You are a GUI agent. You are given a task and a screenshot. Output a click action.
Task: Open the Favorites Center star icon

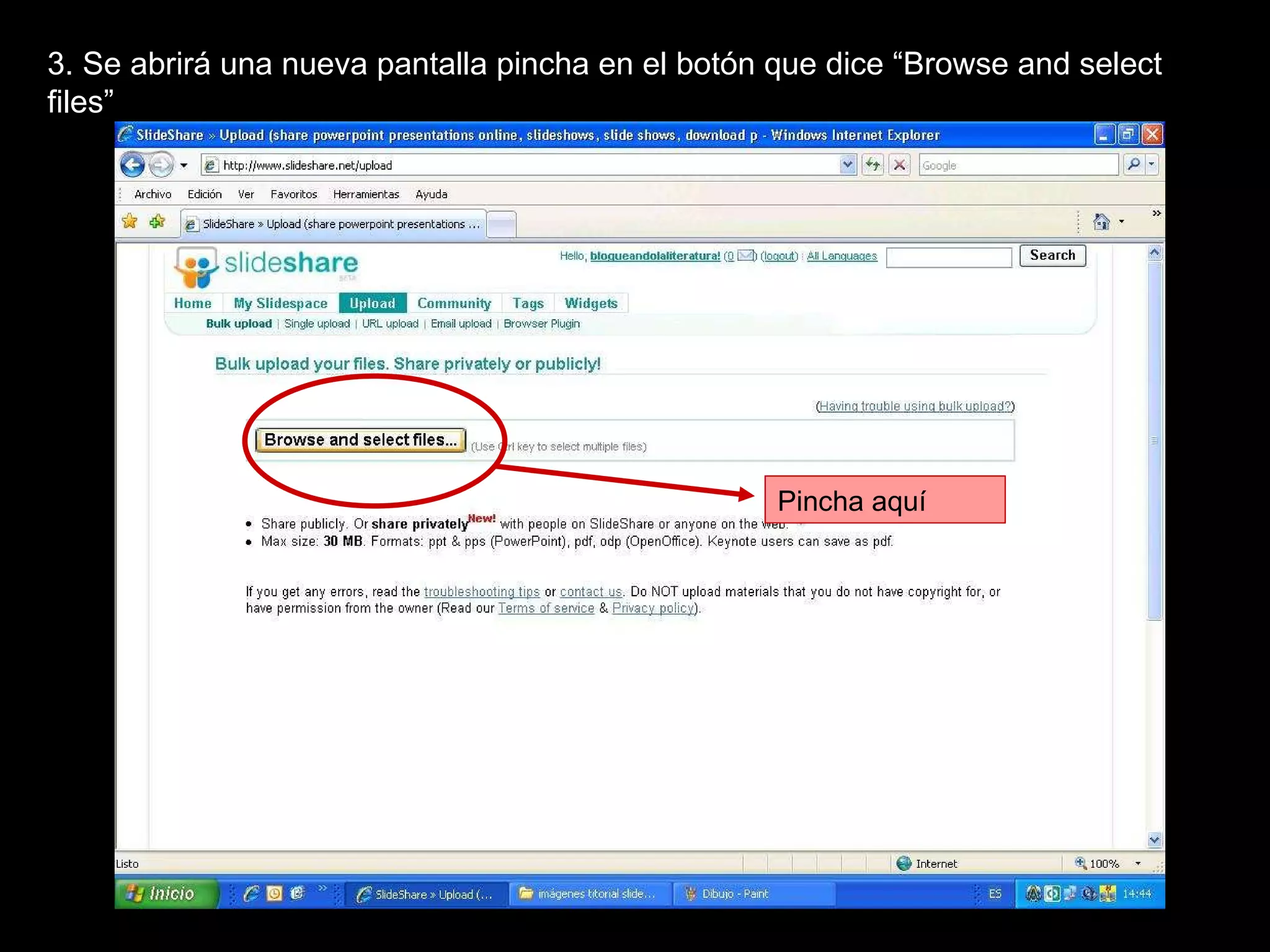[130, 221]
